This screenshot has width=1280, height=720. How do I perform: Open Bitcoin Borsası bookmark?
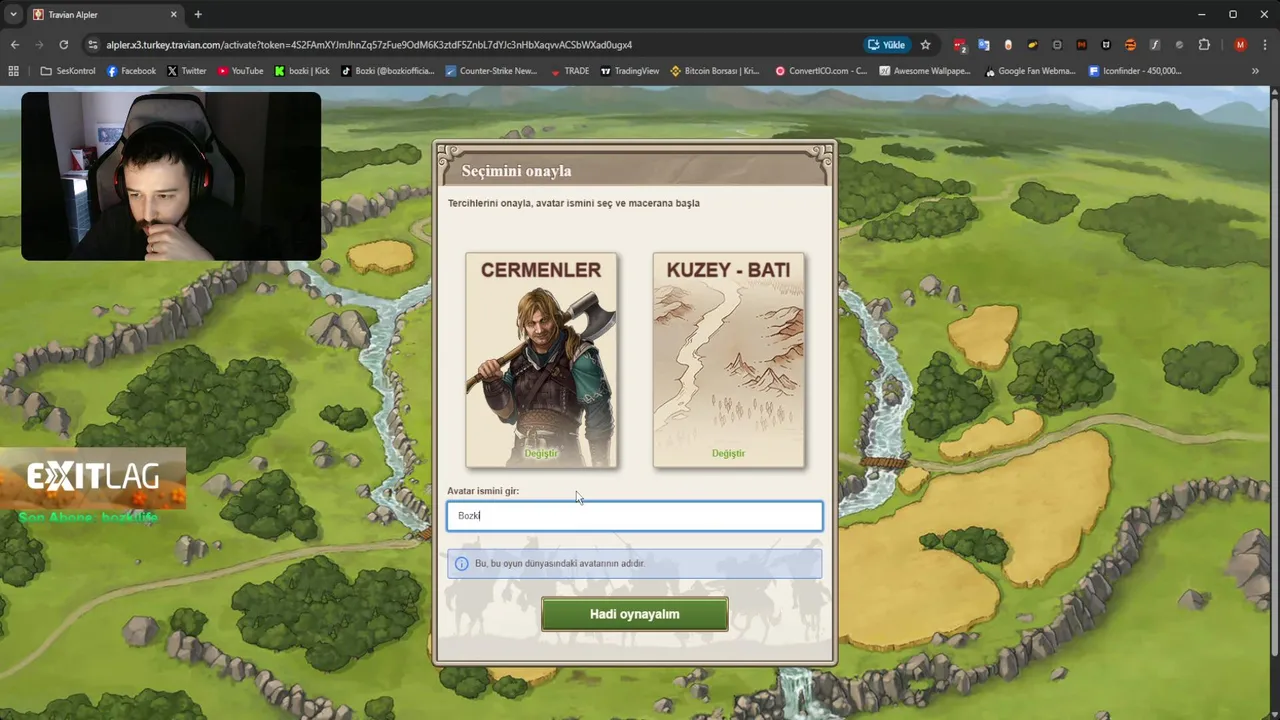coord(715,71)
